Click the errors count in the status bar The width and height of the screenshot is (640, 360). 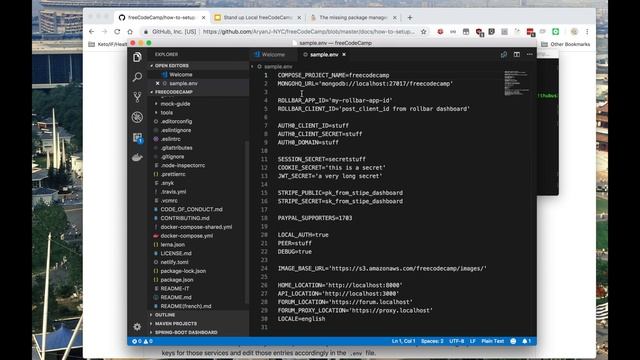click(137, 341)
